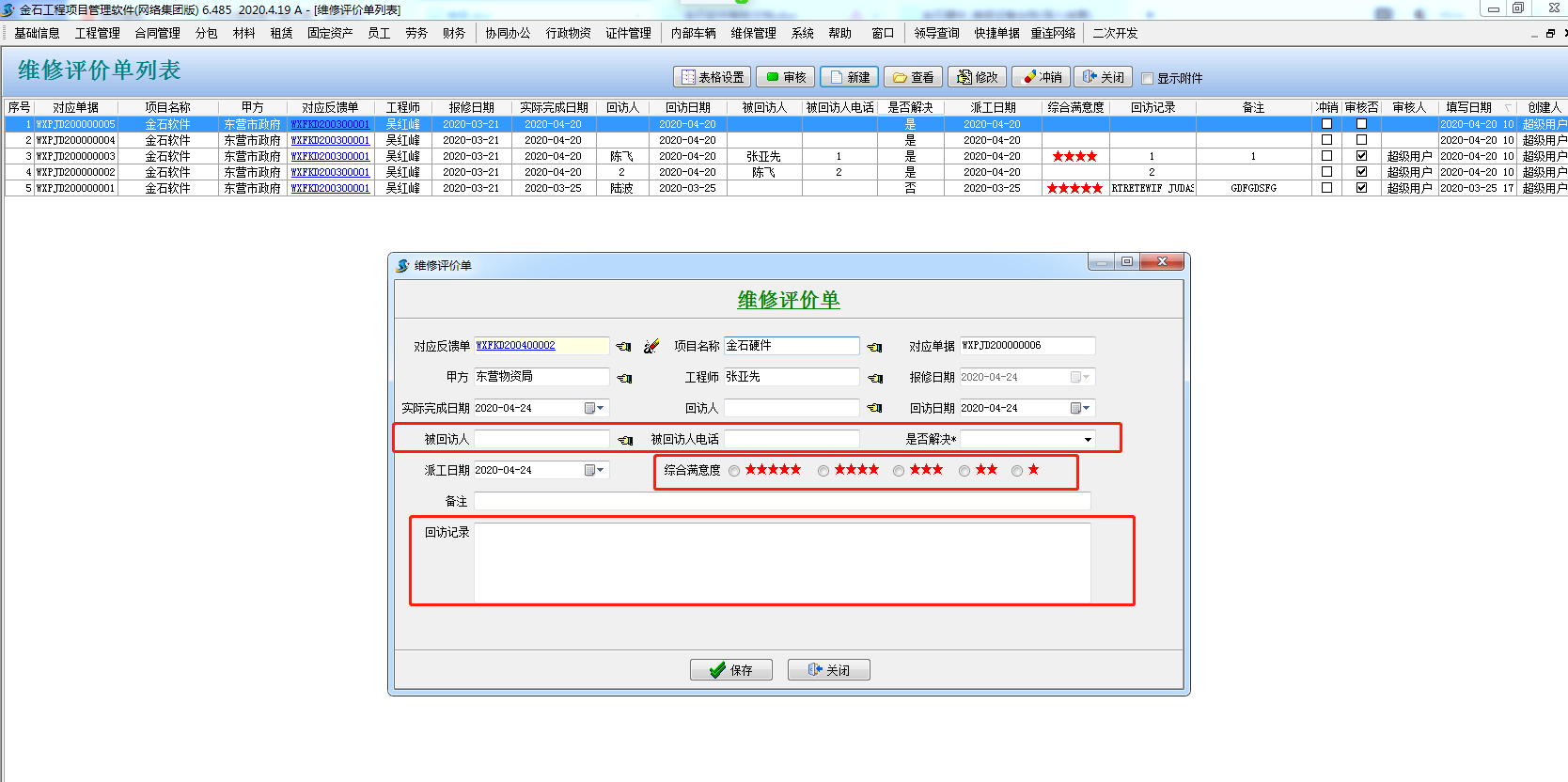Click the lookup icon beside 被回访人 field
This screenshot has height=782, width=1568.
(624, 440)
